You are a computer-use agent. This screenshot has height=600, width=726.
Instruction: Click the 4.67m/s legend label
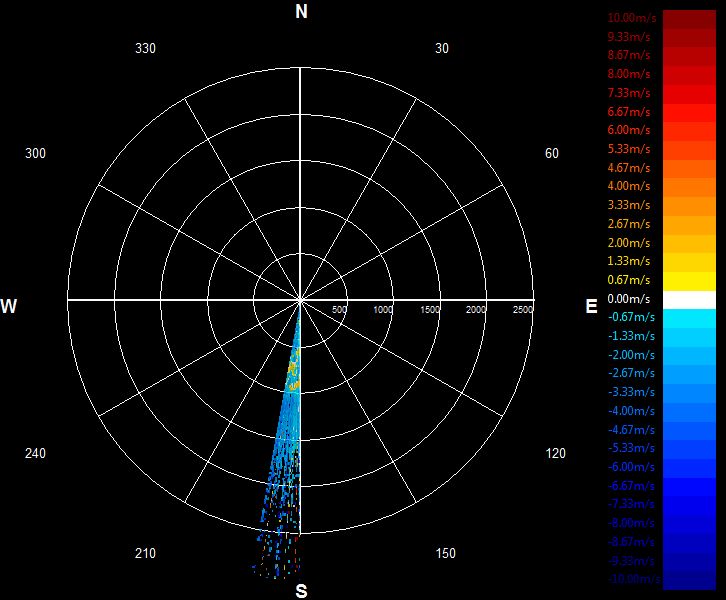coord(629,168)
